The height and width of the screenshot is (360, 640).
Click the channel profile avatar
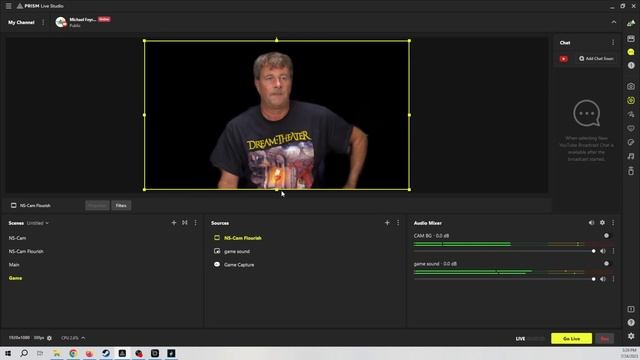[x=61, y=22]
